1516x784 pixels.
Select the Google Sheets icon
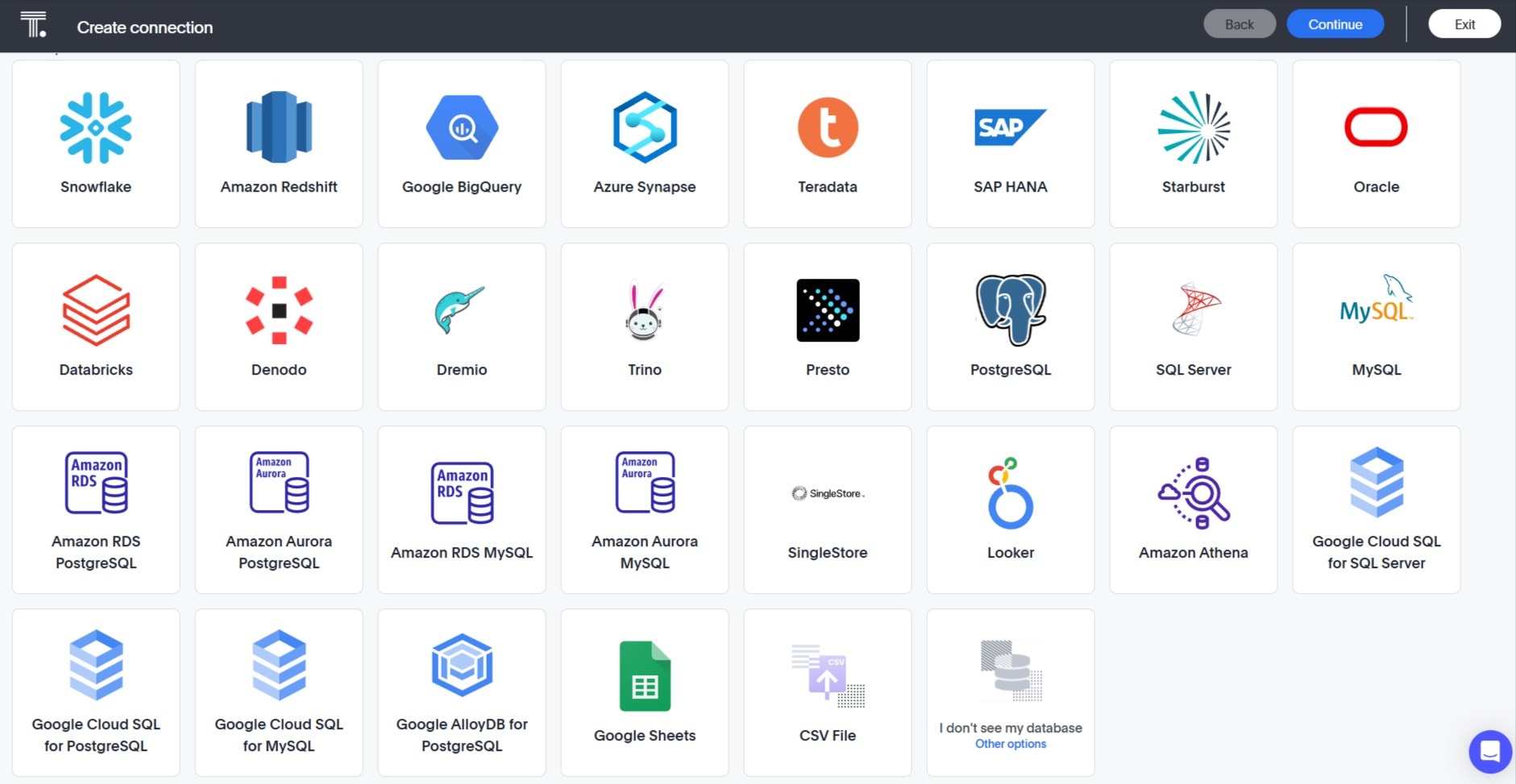(x=645, y=676)
